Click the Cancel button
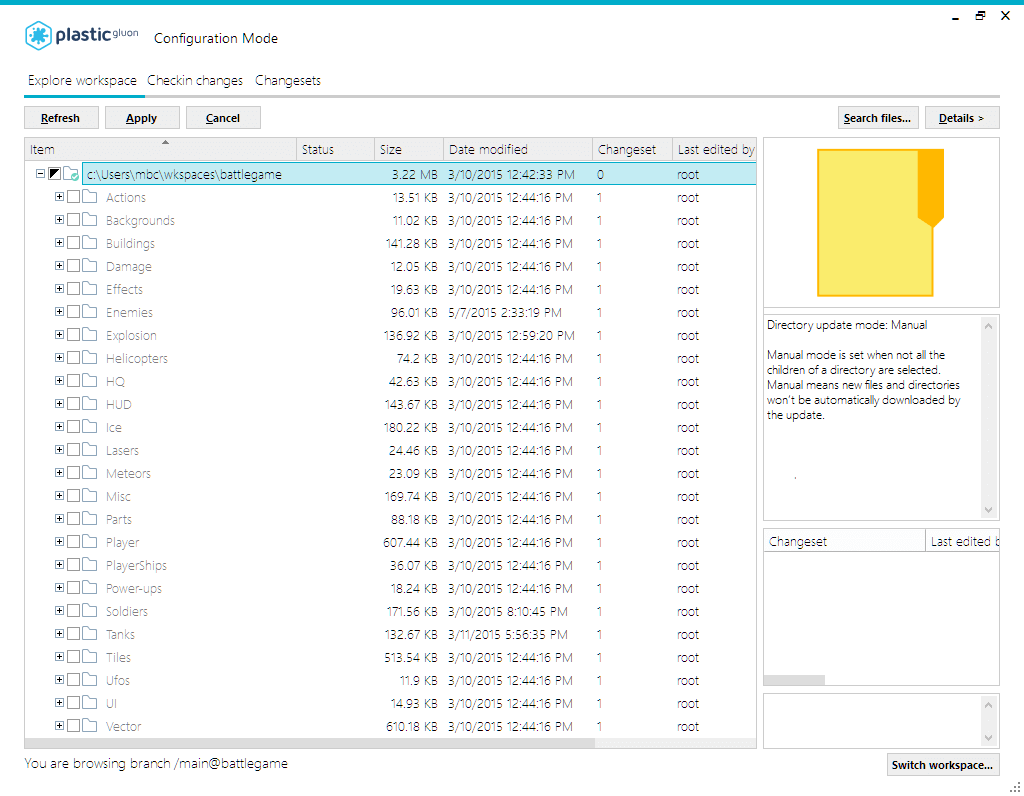This screenshot has width=1024, height=796. [223, 118]
